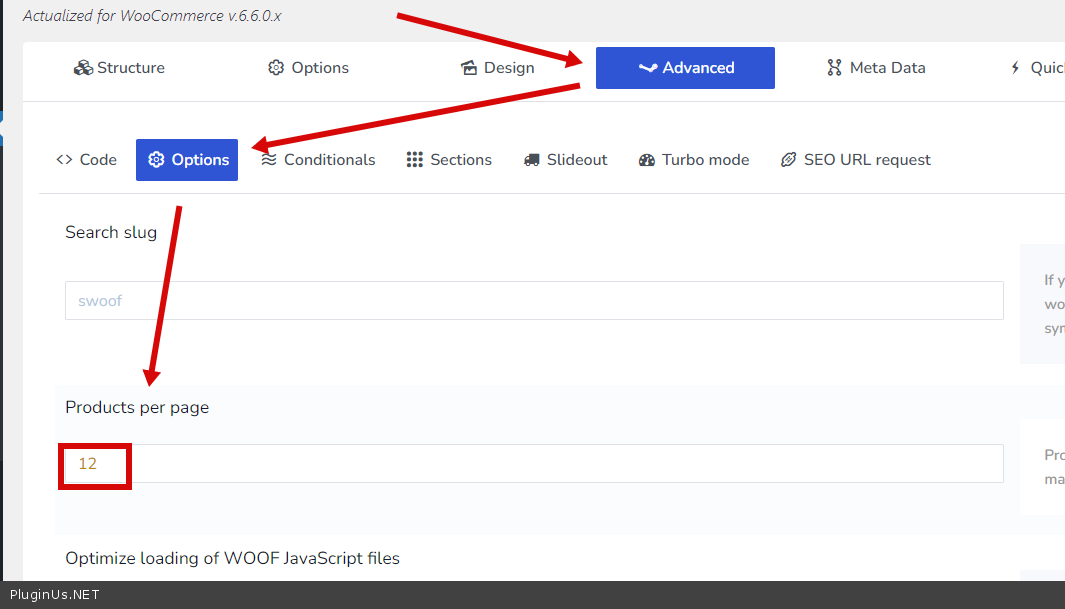This screenshot has width=1065, height=609.
Task: Click the grid icon next to Sections
Action: [415, 160]
